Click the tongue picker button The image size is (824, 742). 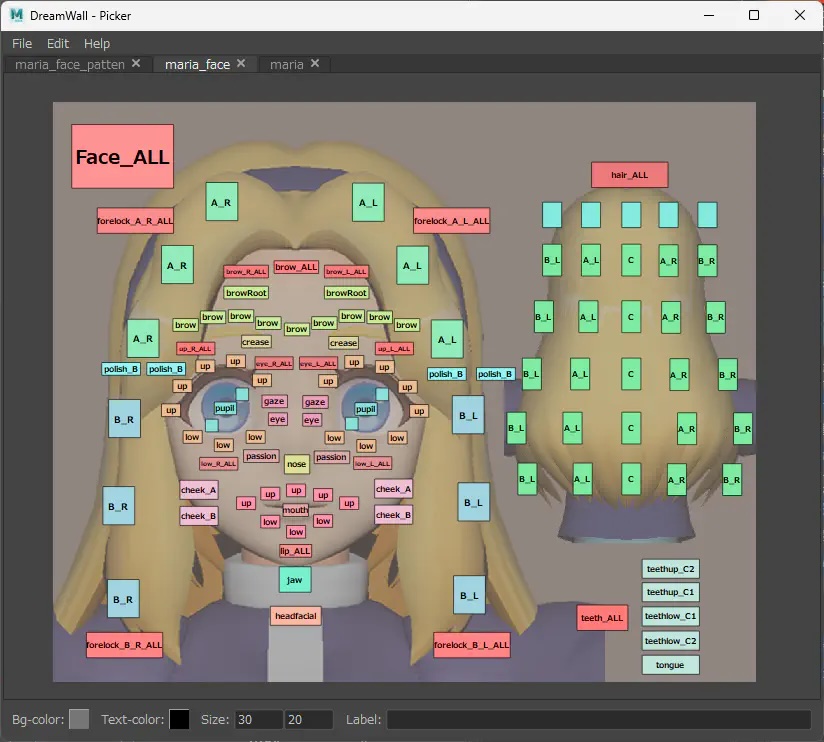670,665
